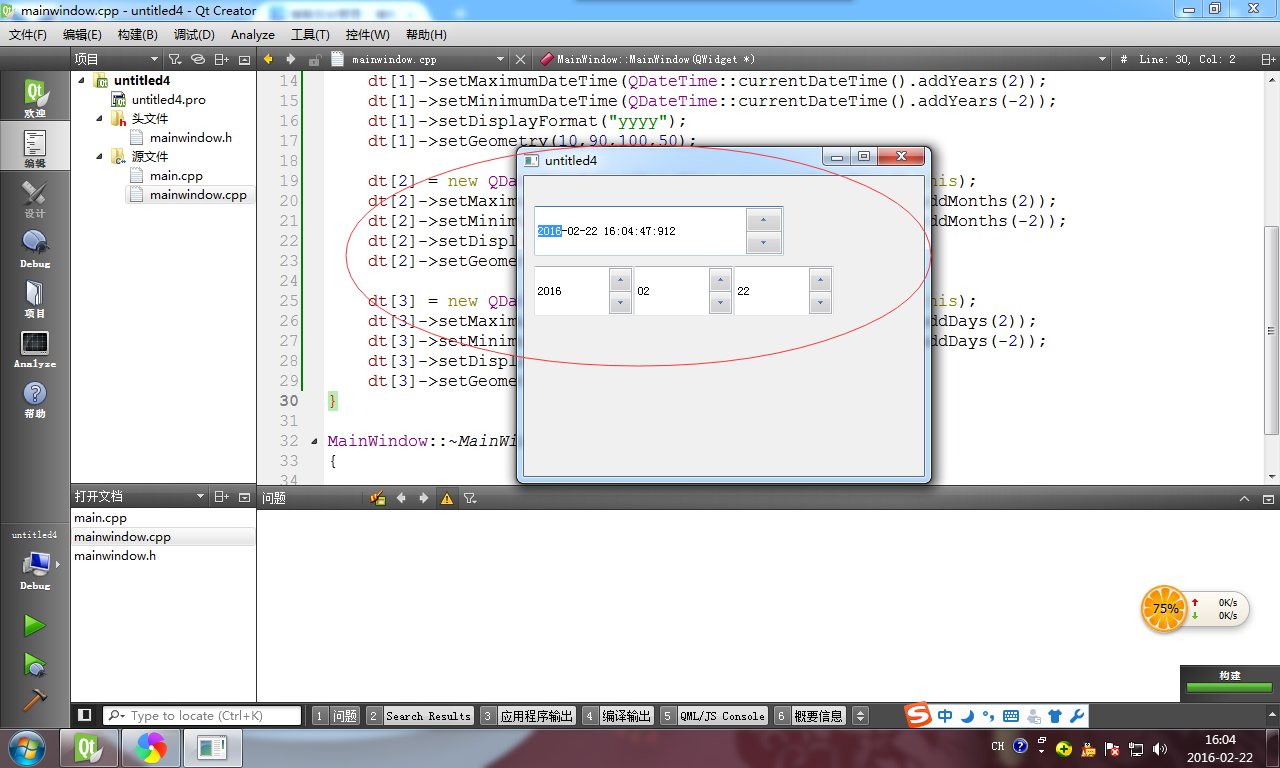
Task: Click the project tree filter icon
Action: click(175, 60)
